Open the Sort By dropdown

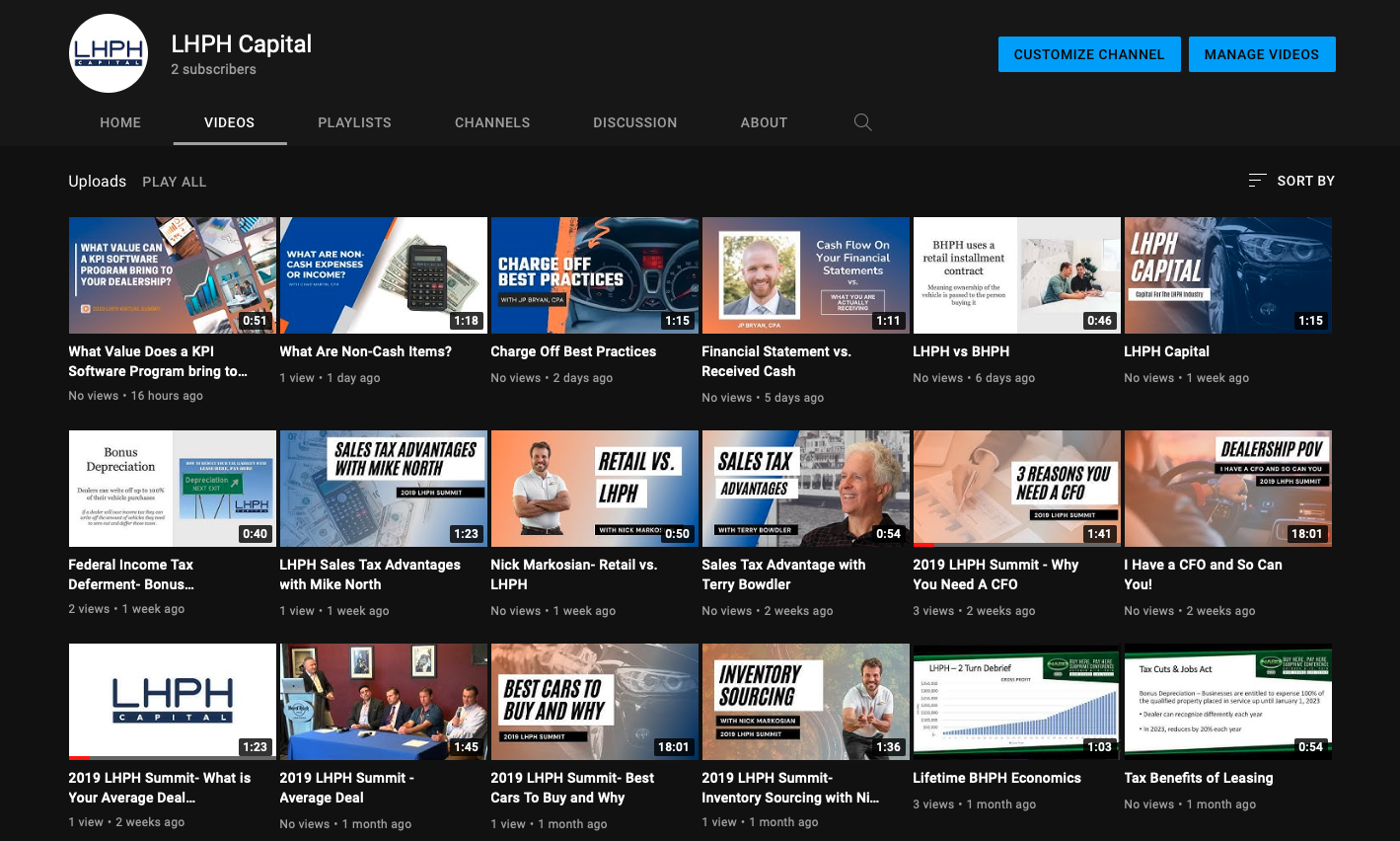(1291, 181)
